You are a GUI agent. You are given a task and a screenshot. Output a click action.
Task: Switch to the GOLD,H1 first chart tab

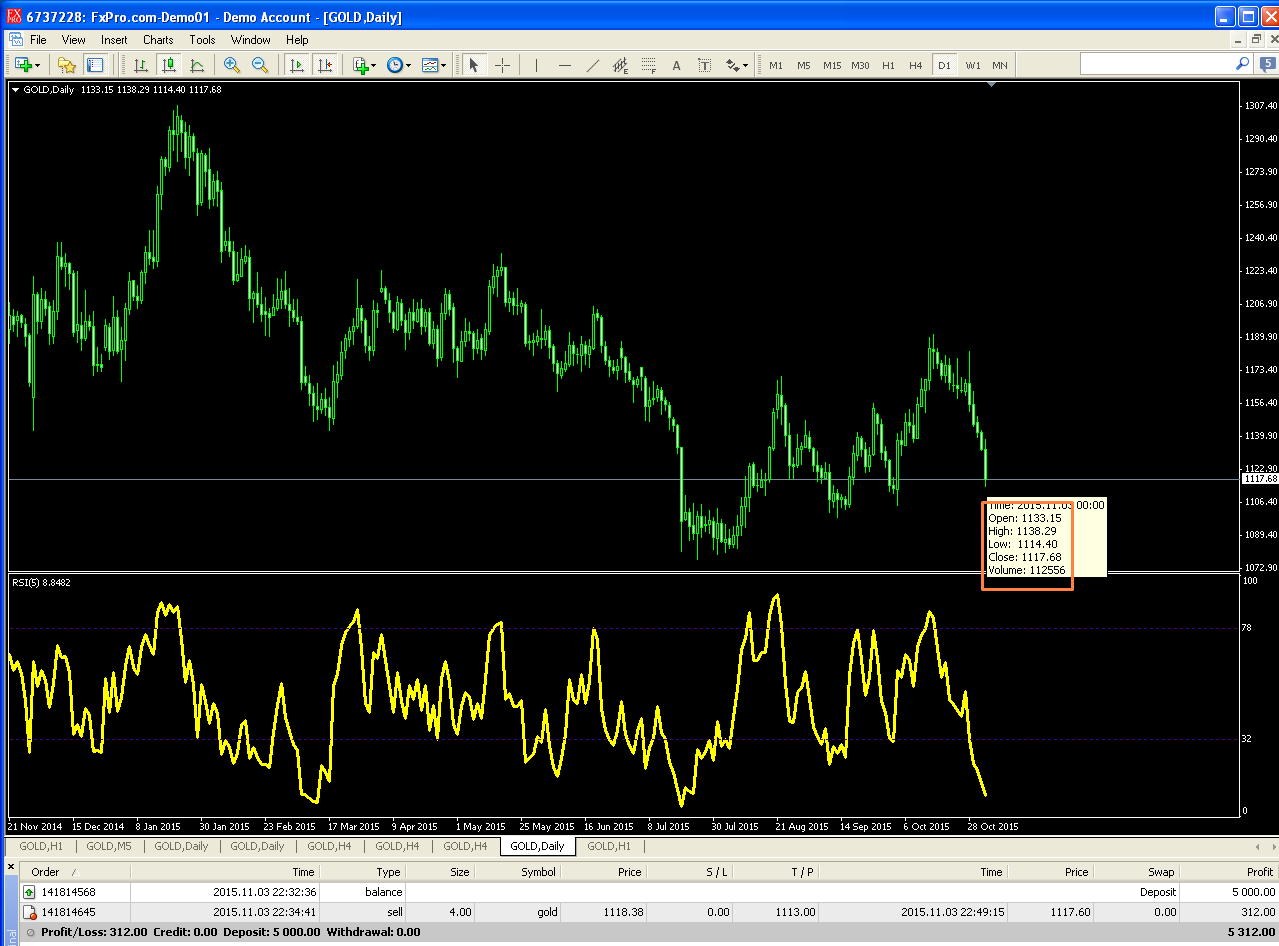[41, 846]
